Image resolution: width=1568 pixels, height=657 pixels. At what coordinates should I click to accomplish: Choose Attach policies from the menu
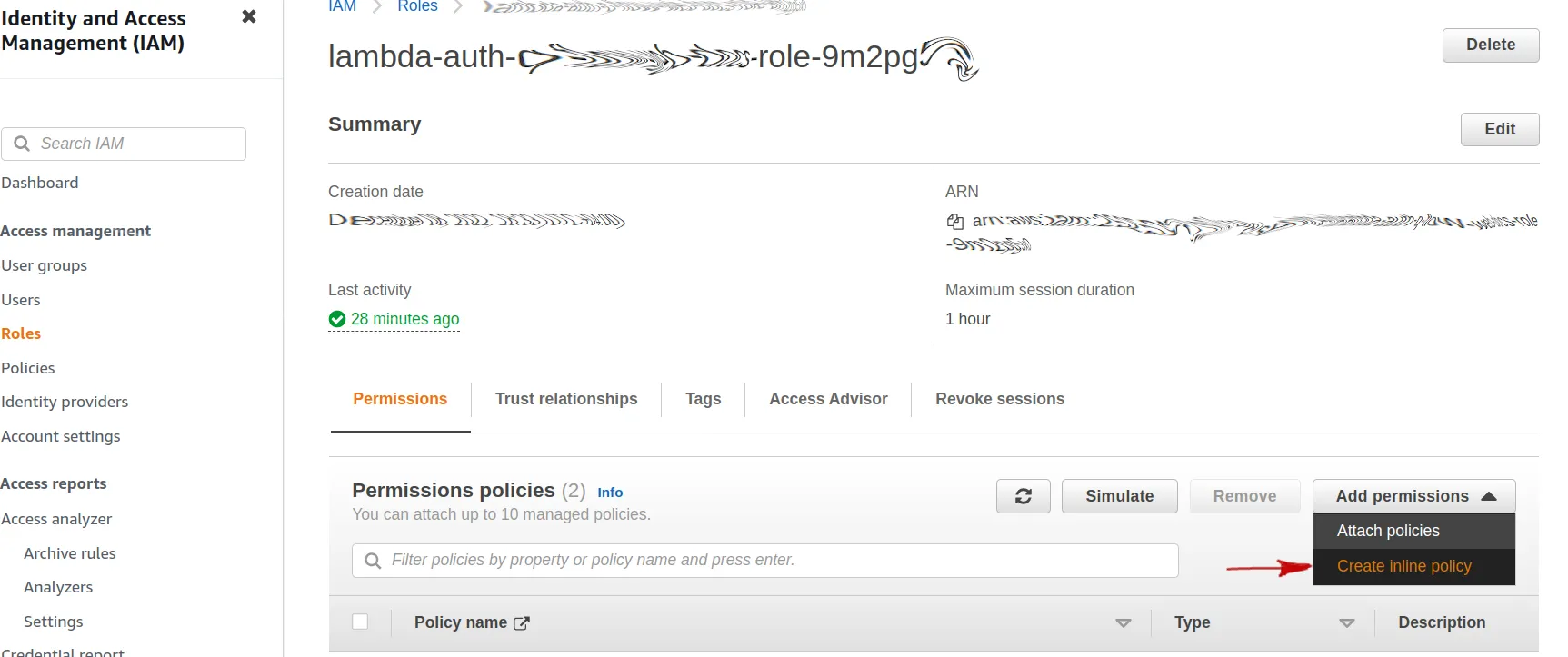1388,531
